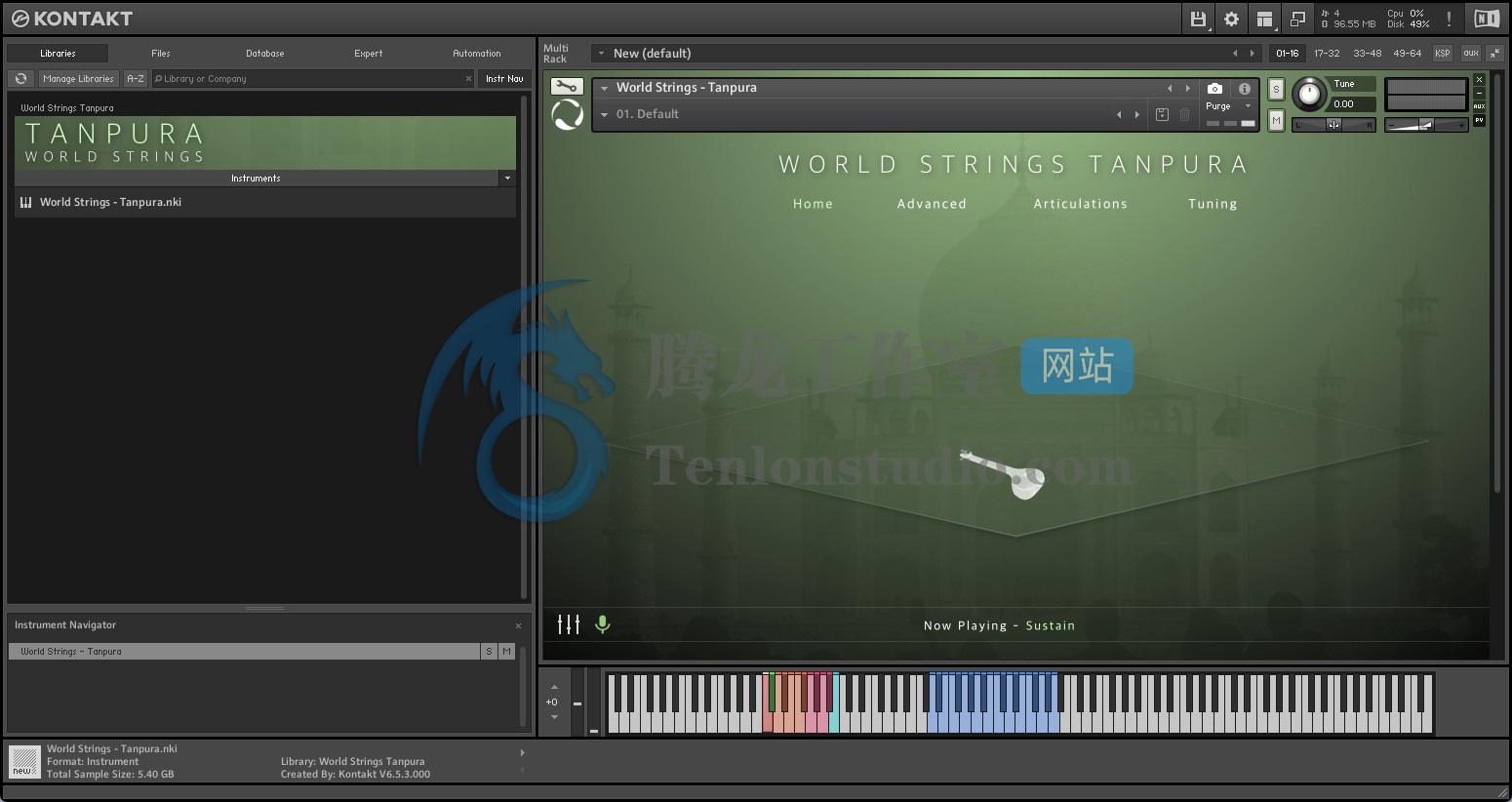Select rack page 49-64
This screenshot has width=1512, height=802.
point(1407,54)
